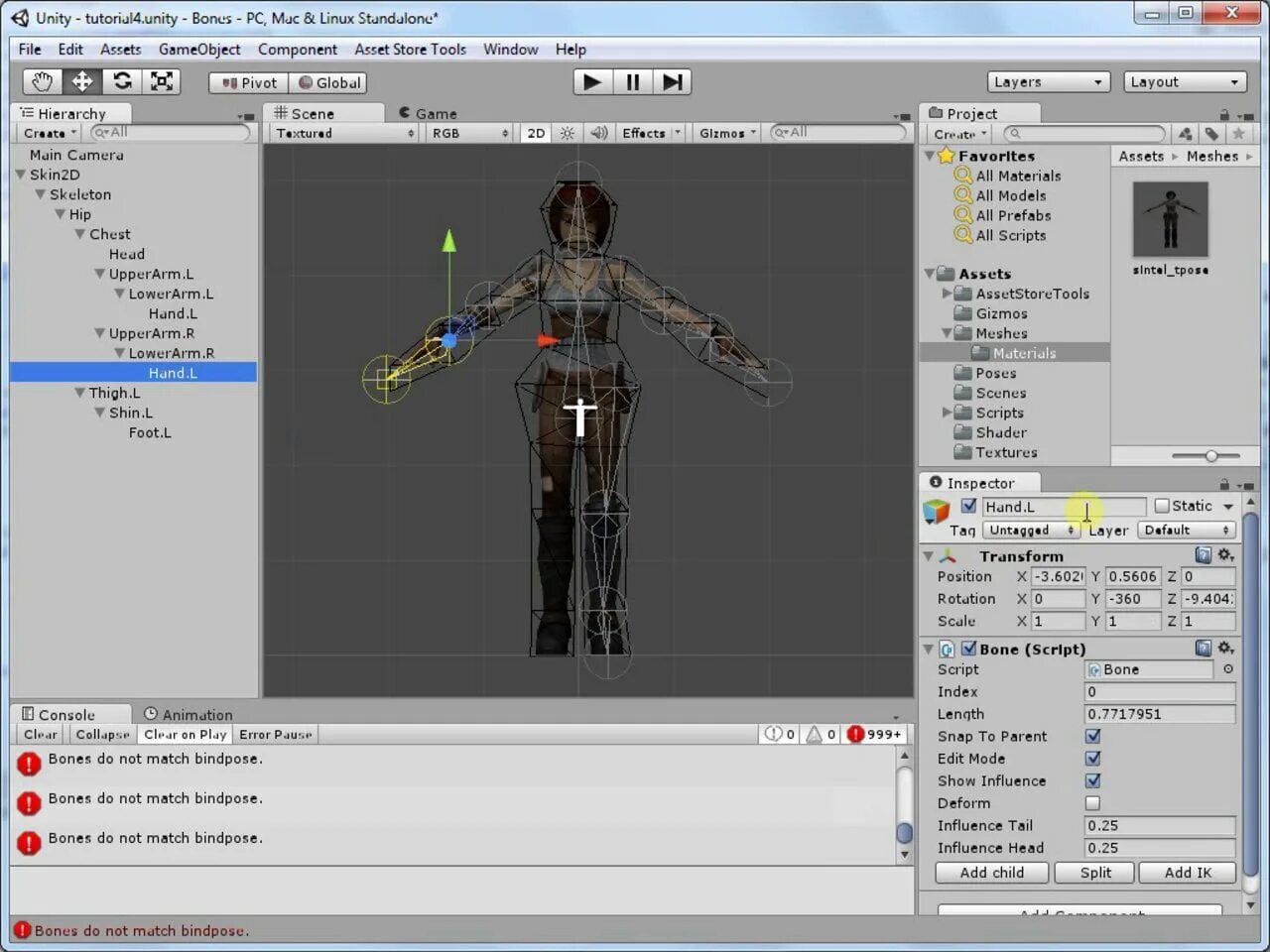
Task: Select the Hand pan tool
Action: pos(41,81)
